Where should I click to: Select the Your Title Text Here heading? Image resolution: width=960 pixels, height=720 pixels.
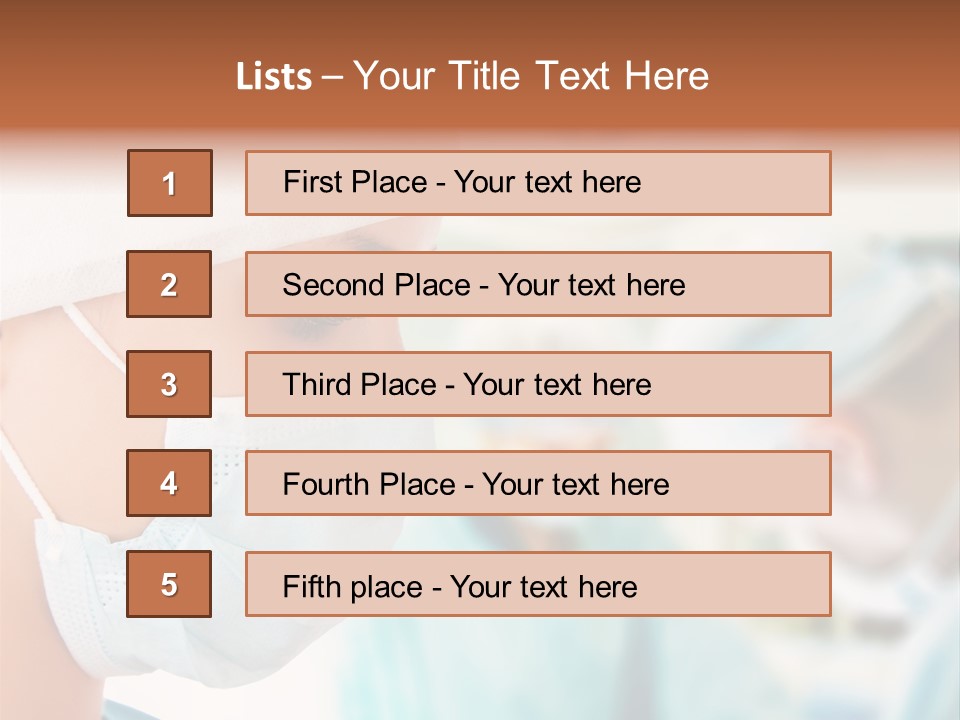pos(531,76)
